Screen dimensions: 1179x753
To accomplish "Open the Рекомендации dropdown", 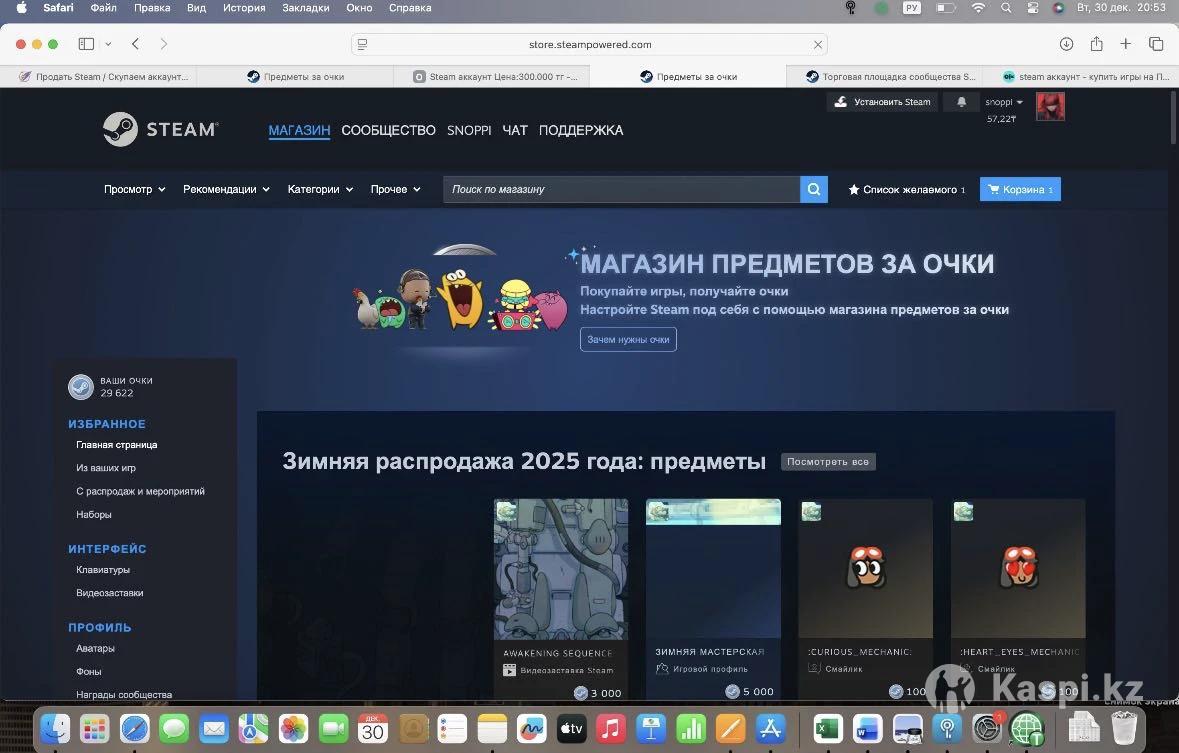I will [226, 189].
